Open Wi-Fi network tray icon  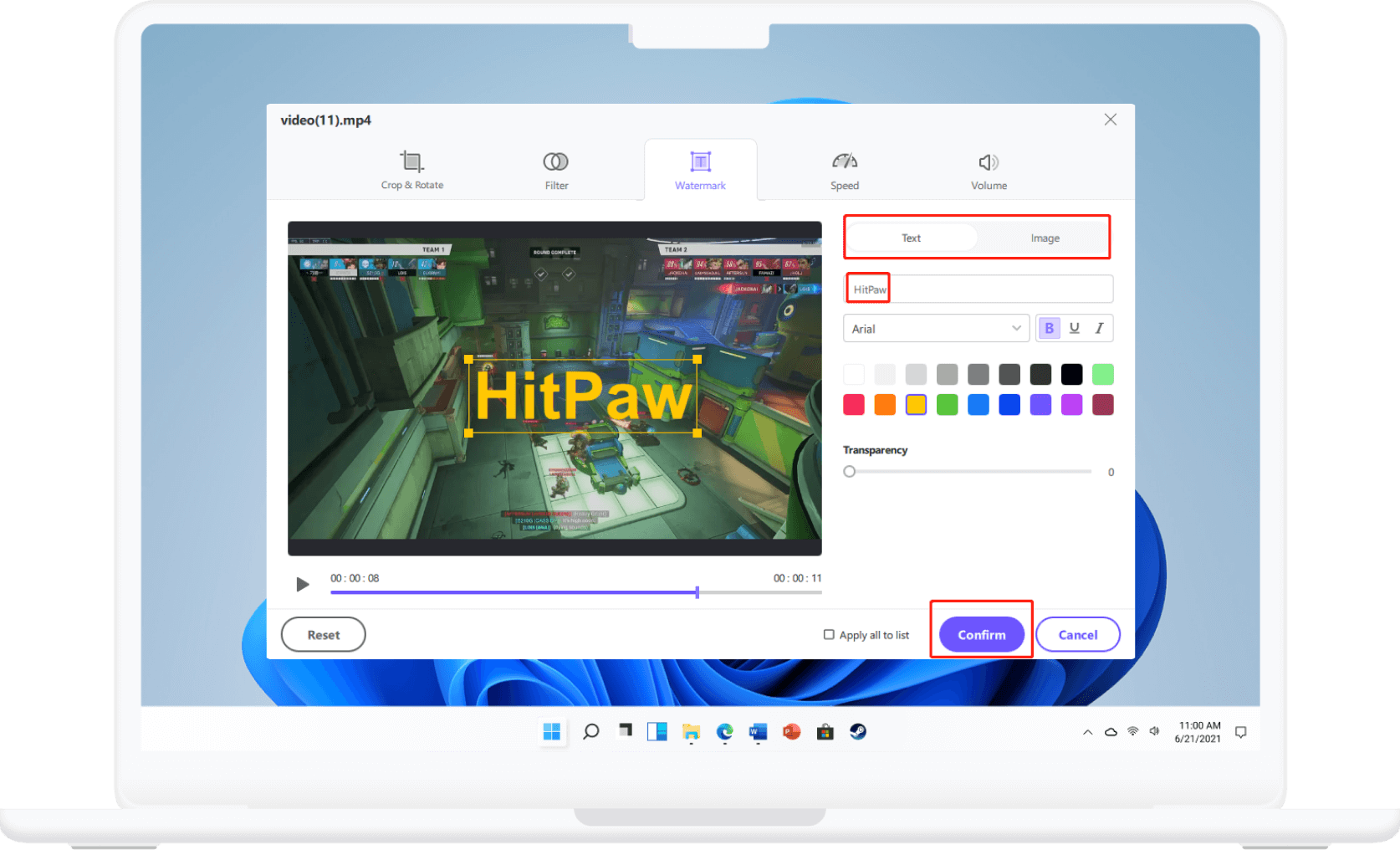pos(1133,731)
